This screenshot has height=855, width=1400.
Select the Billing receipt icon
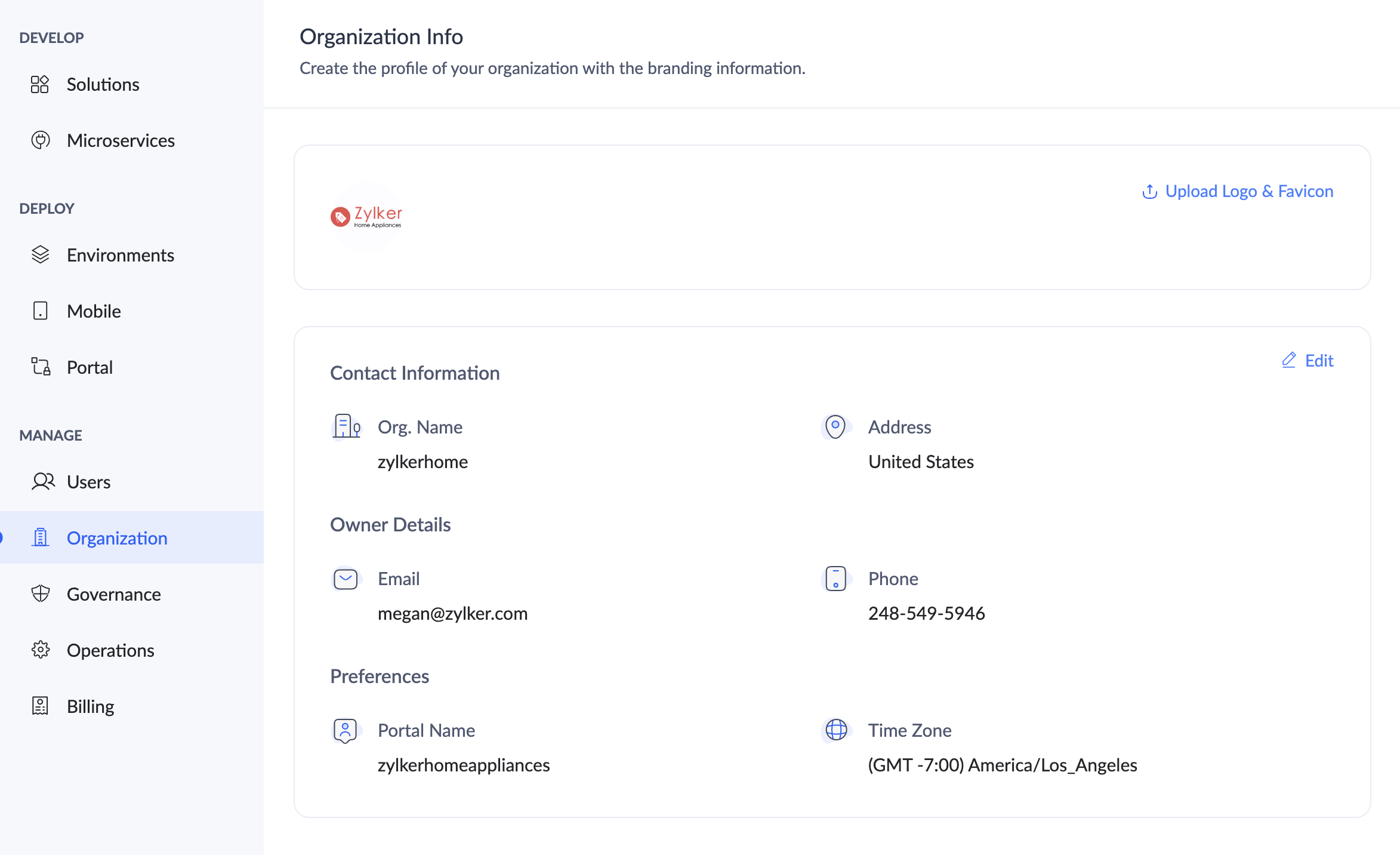tap(40, 706)
